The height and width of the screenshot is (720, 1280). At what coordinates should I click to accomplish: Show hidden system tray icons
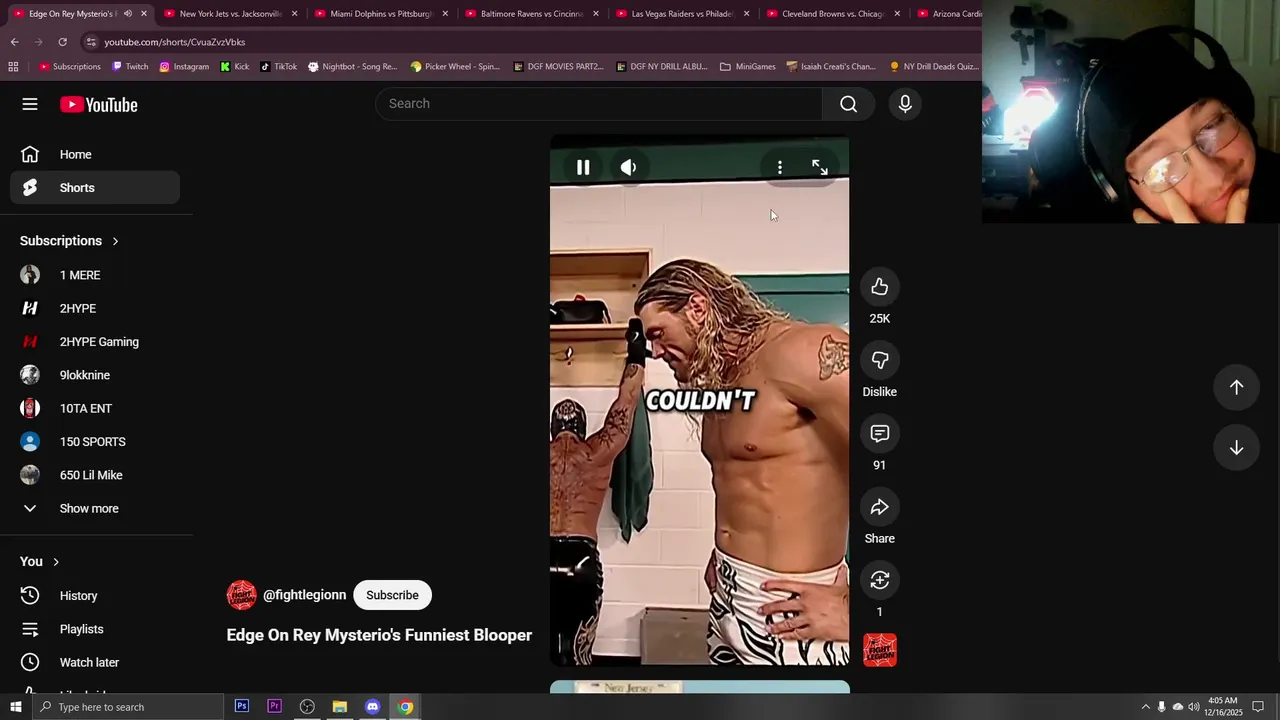pos(1145,707)
